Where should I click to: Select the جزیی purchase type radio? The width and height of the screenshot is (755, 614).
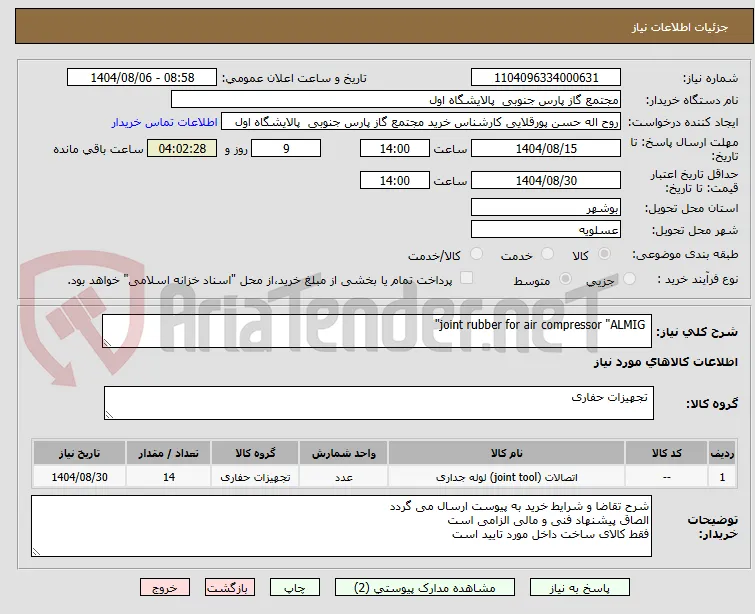click(629, 279)
